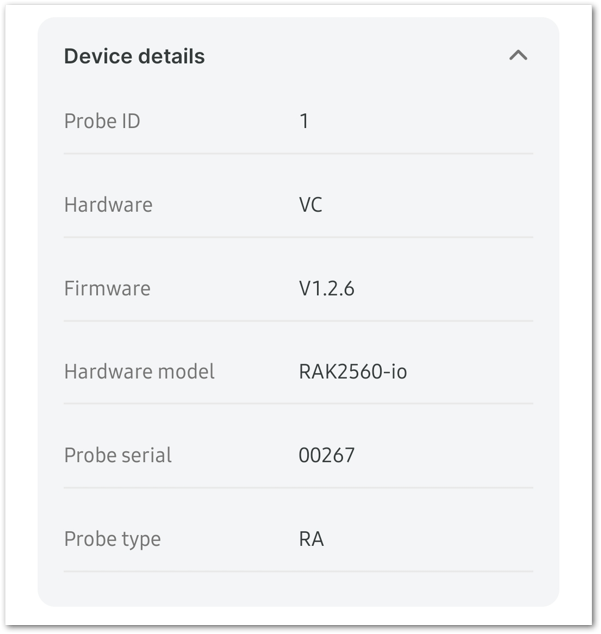Click the RAK2560-io model value
The height and width of the screenshot is (634, 601).
tap(353, 371)
